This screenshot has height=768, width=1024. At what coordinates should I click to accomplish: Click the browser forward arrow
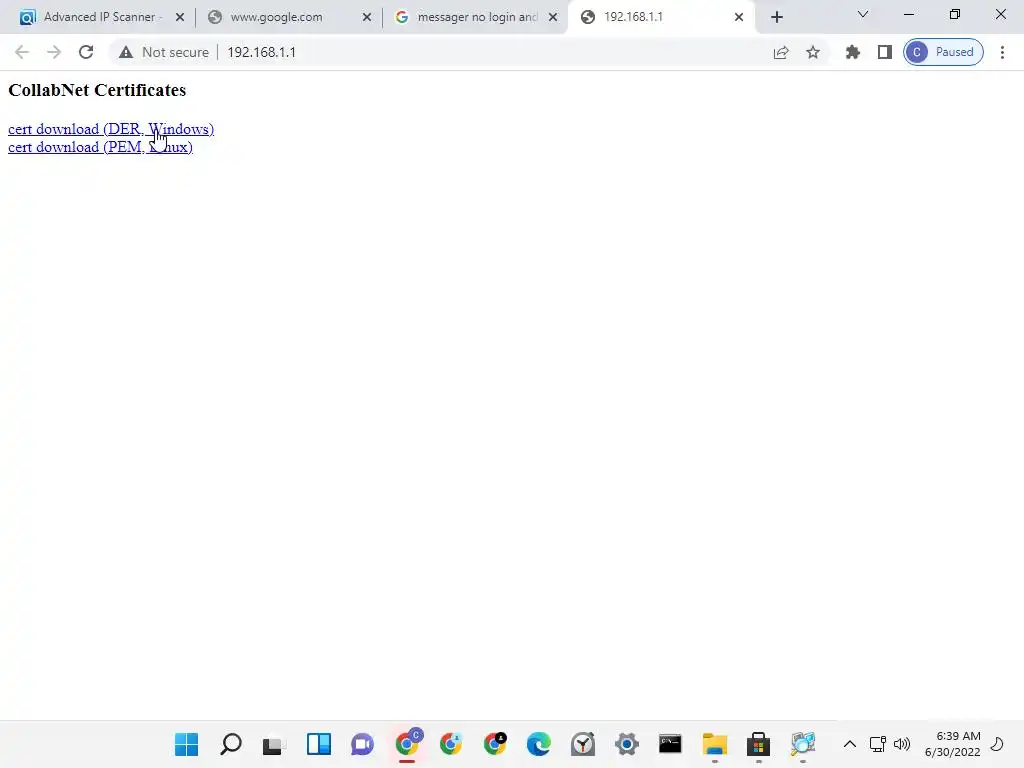pyautogui.click(x=54, y=52)
